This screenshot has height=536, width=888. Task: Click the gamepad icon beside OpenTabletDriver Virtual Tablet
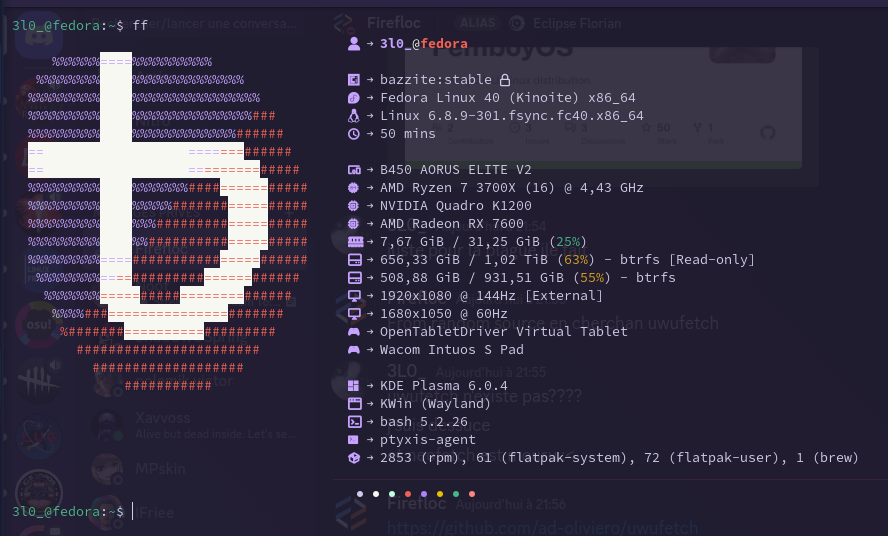(354, 332)
